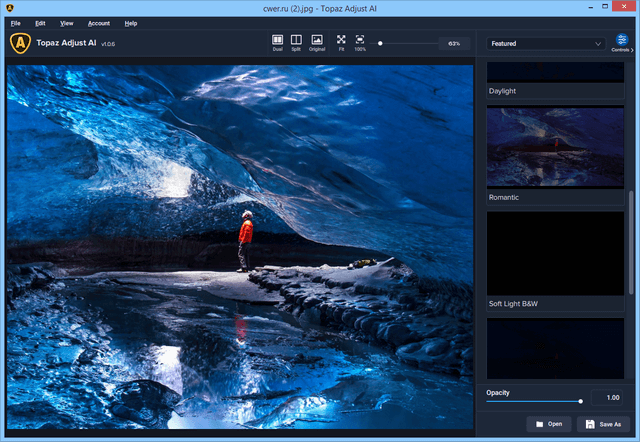
Task: Click the Open button
Action: click(x=548, y=424)
